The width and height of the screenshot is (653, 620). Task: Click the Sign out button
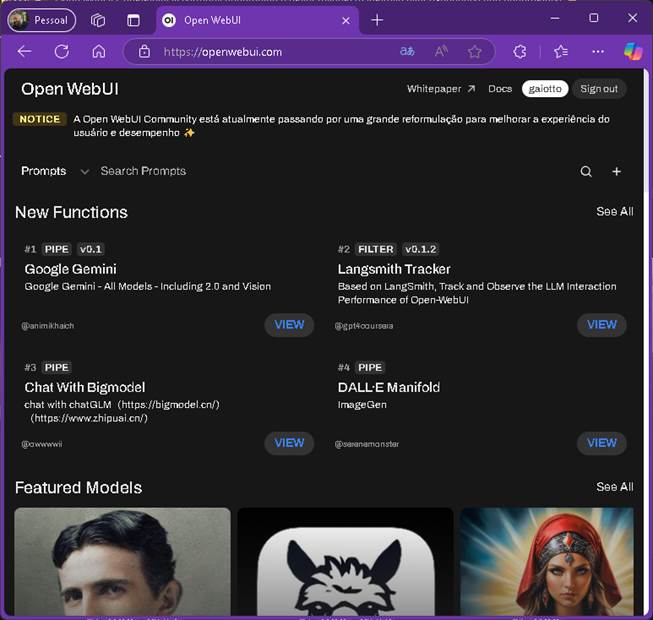pyautogui.click(x=599, y=89)
